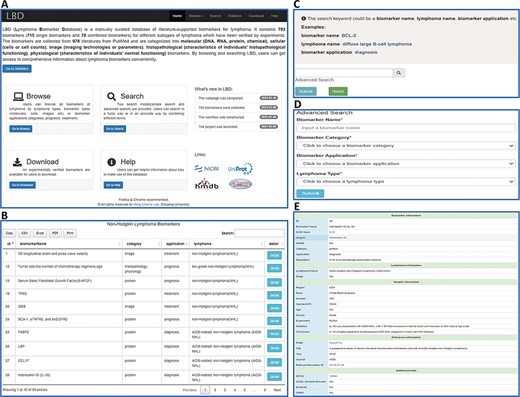Click the CSV export button
Image resolution: width=520 pixels, height=397 pixels.
coord(24,233)
